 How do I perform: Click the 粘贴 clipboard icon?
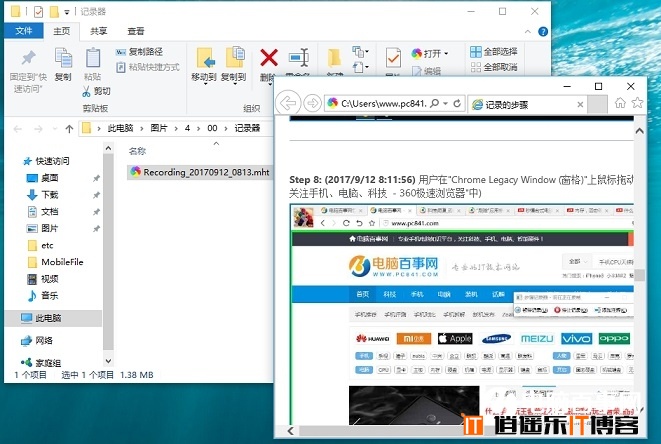92,58
